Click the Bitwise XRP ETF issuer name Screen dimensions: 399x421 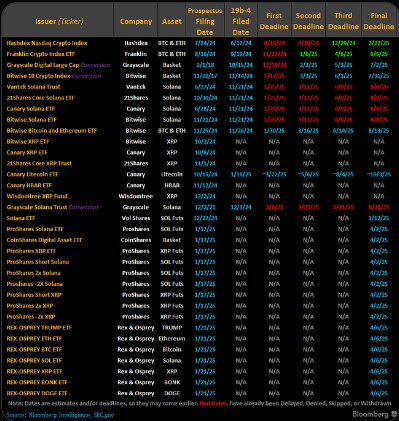click(28, 142)
